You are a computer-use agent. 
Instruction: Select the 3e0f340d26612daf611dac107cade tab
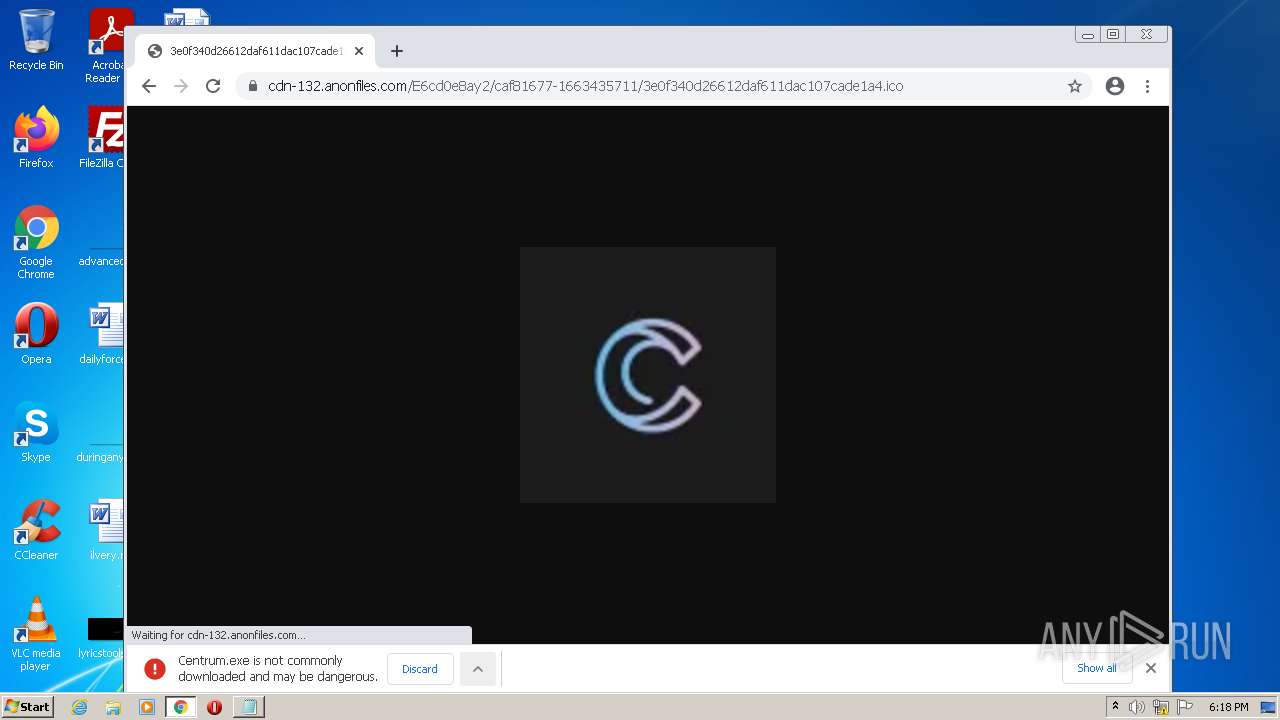click(x=255, y=51)
